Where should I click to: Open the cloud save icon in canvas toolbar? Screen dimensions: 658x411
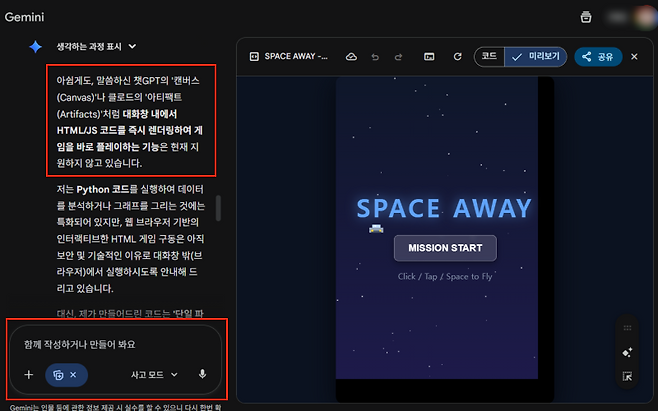click(x=351, y=57)
